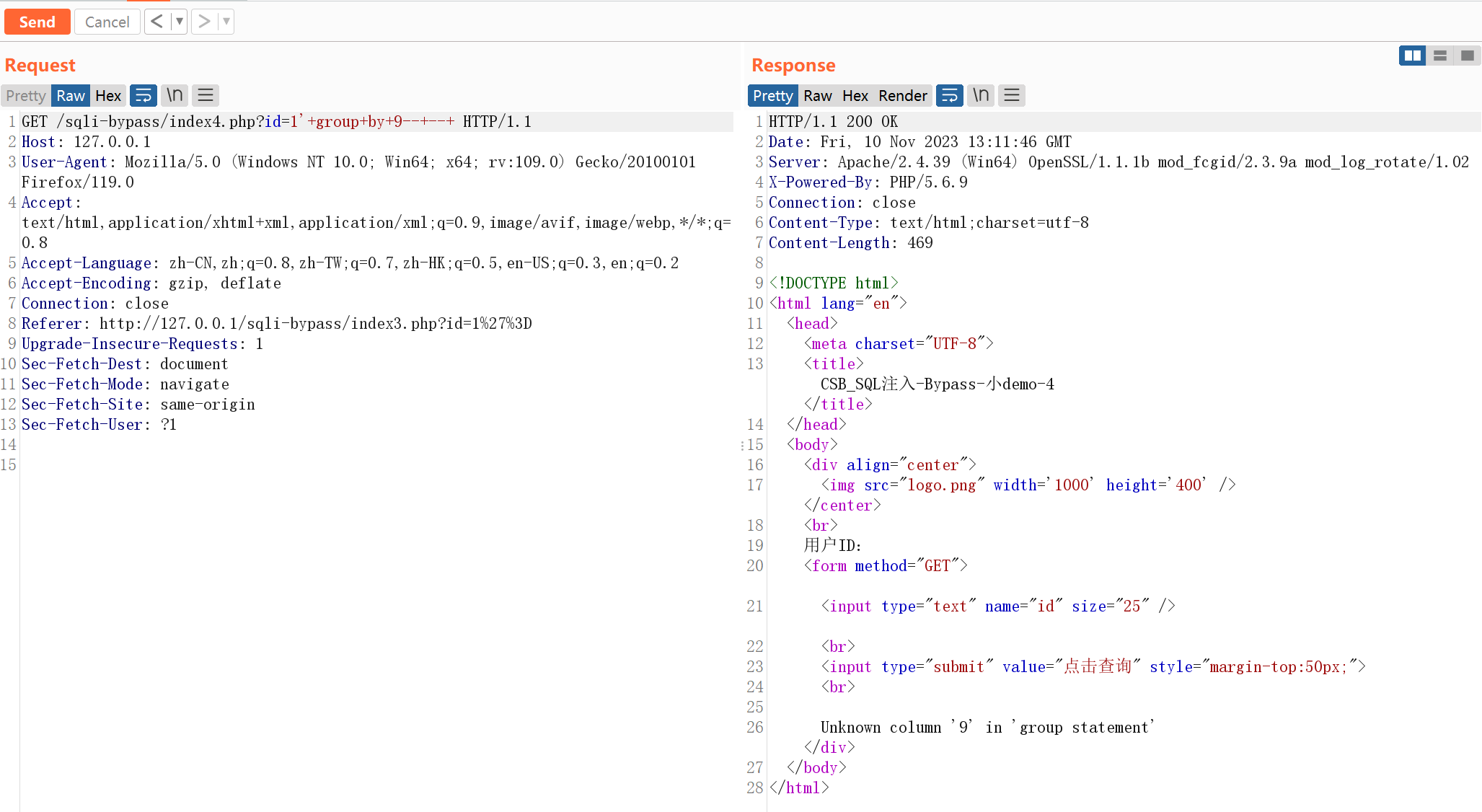Open the Request panel options menu icon

(206, 95)
